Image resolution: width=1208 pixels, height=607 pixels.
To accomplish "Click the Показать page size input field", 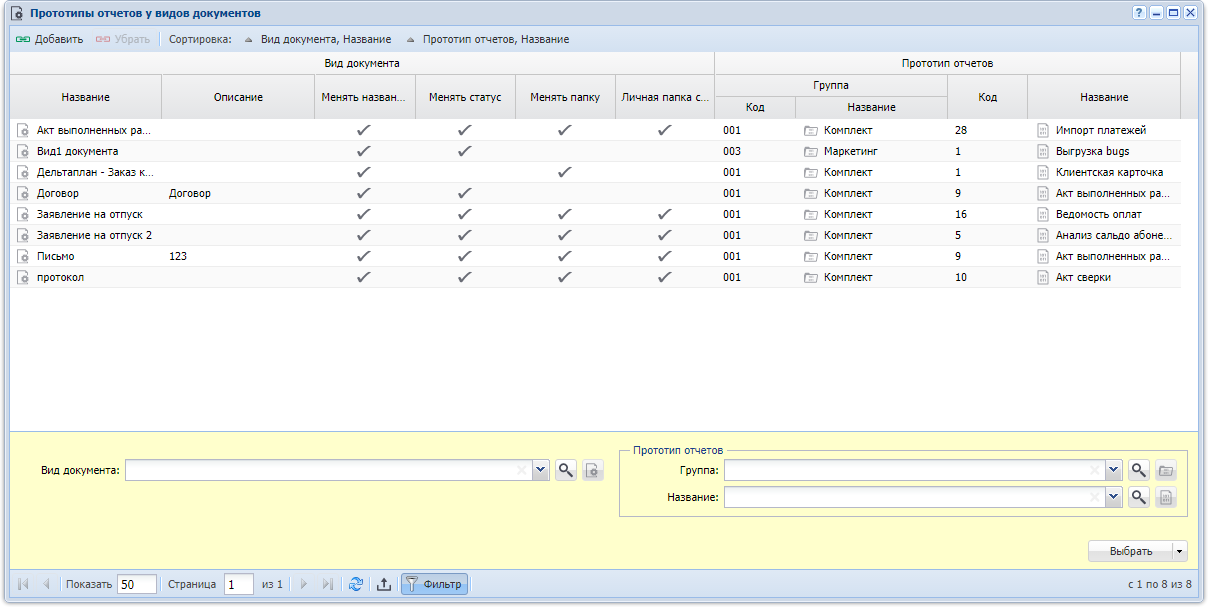I will (137, 584).
